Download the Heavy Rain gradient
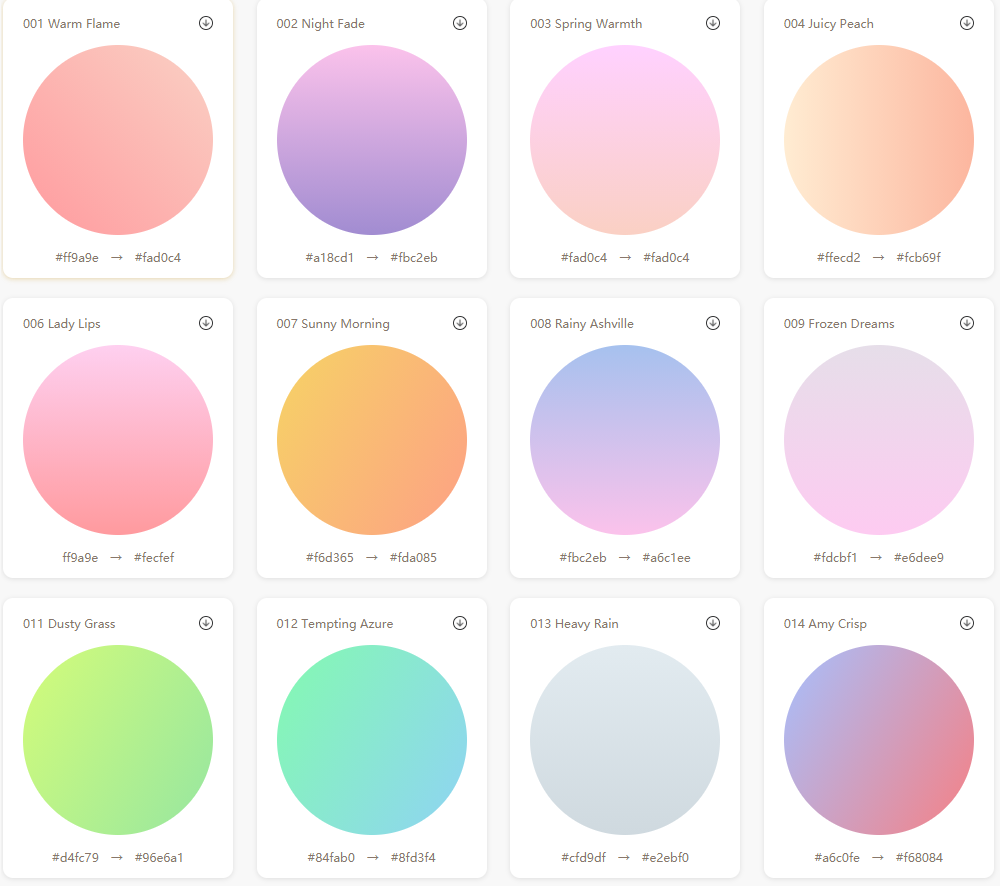Image resolution: width=1000 pixels, height=886 pixels. pos(713,623)
